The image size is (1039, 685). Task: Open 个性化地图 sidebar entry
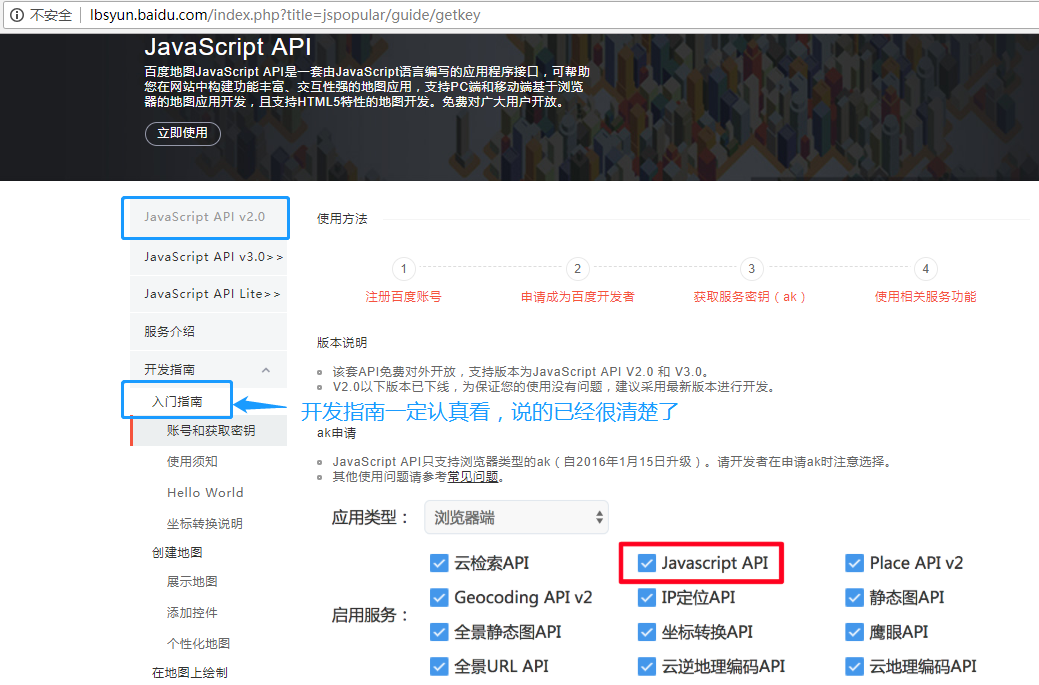click(199, 643)
